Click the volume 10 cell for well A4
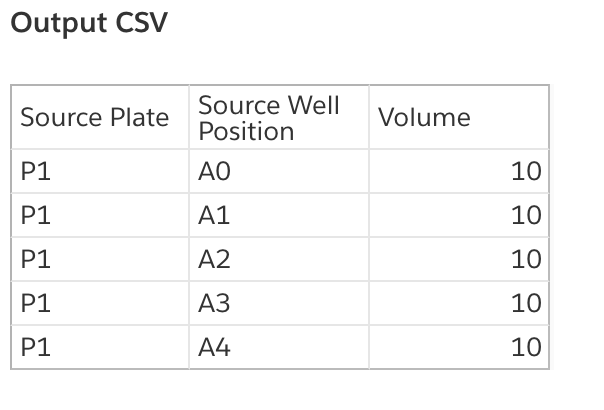 click(x=459, y=347)
